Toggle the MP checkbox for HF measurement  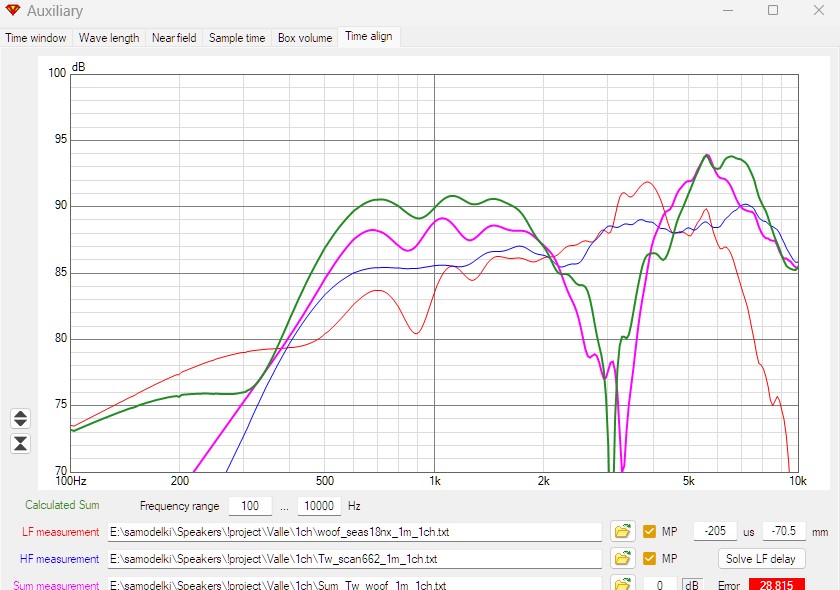point(650,558)
